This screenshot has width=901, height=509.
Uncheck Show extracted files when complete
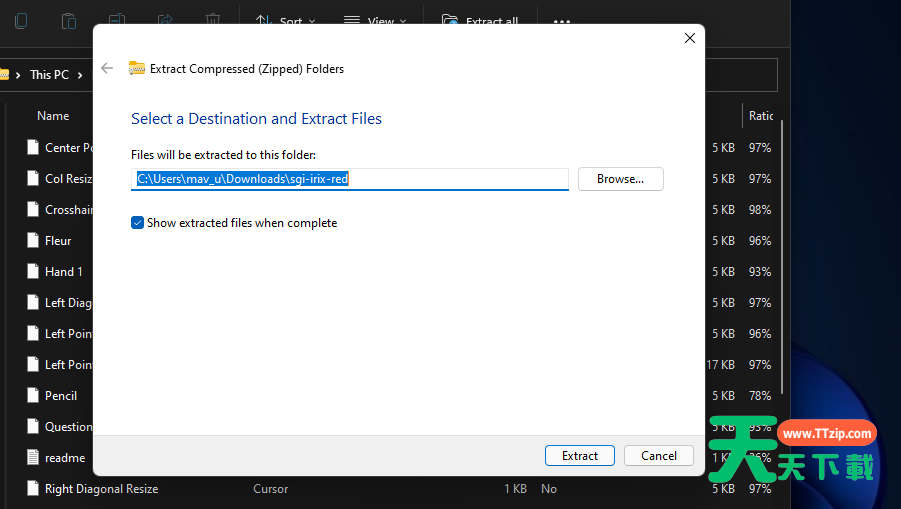coord(138,223)
